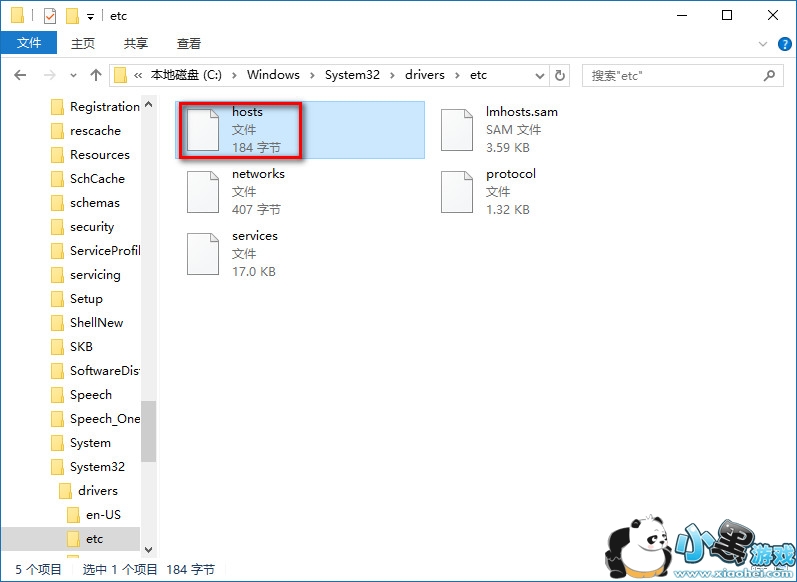This screenshot has height=582, width=797.
Task: Click navigation pane scroll down arrow
Action: pyautogui.click(x=148, y=549)
